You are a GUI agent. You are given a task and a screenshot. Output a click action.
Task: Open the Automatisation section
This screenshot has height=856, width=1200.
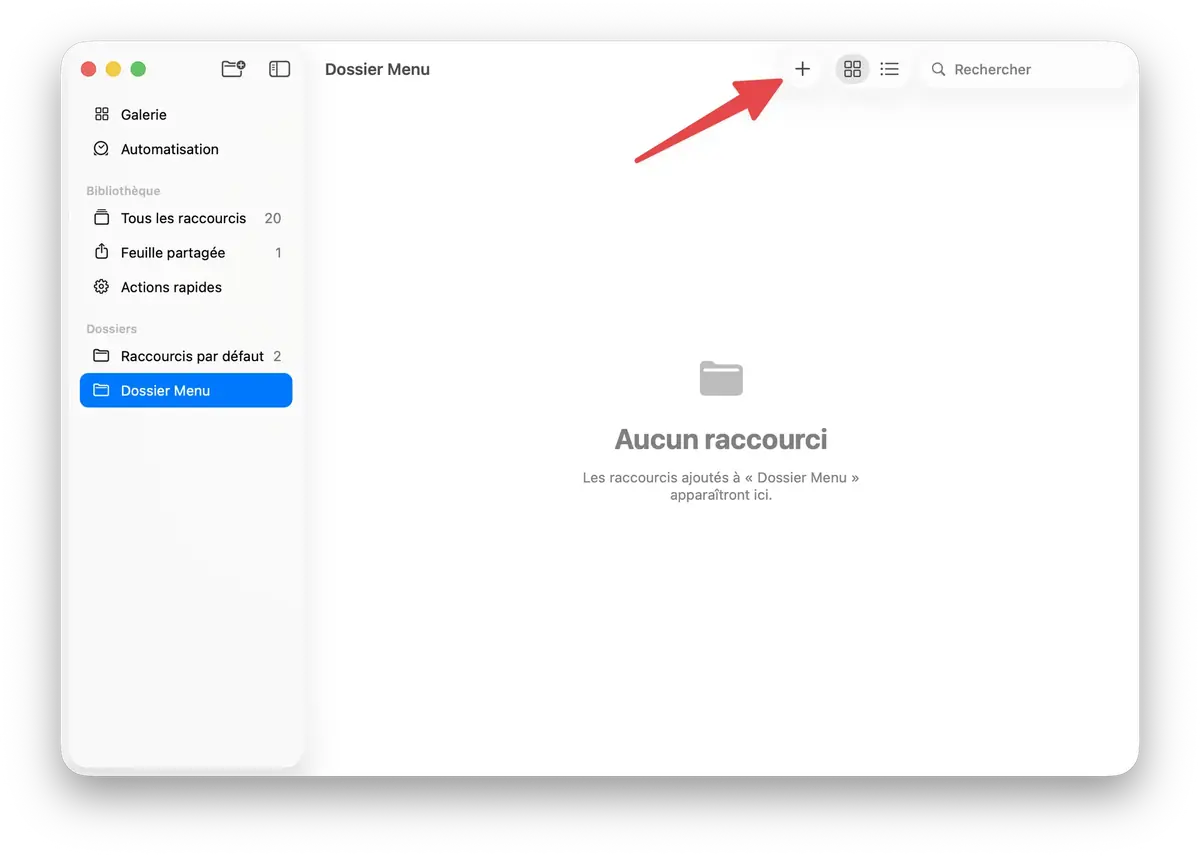tap(100, 148)
